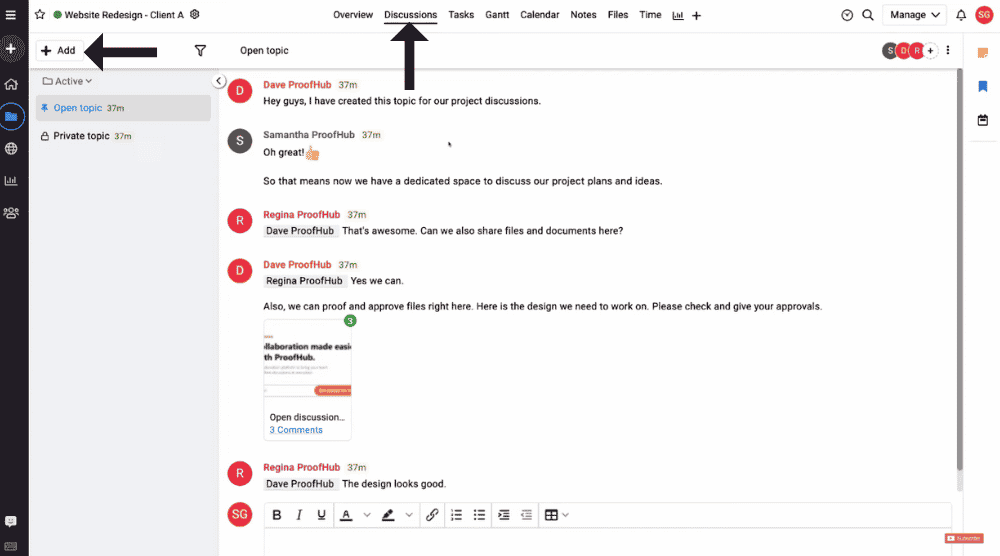Switch to the Calendar tab
The height and width of the screenshot is (556, 1000).
[x=540, y=15]
